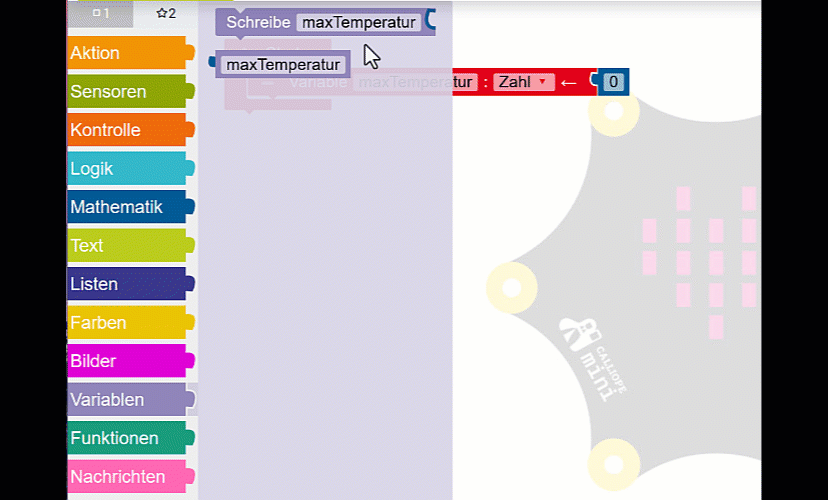Pick the standalone maxTemperatur getter block

[283, 65]
